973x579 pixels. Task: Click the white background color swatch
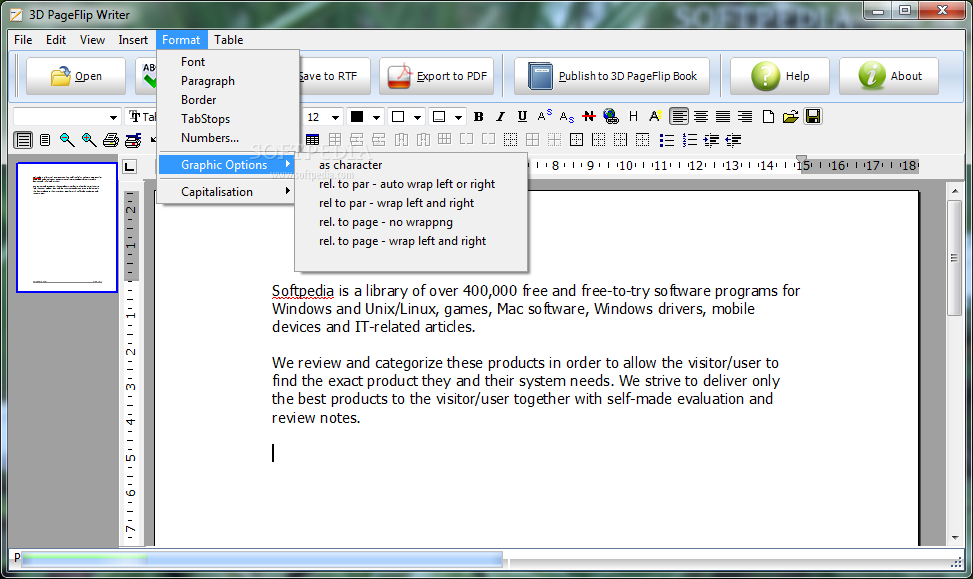pos(398,117)
